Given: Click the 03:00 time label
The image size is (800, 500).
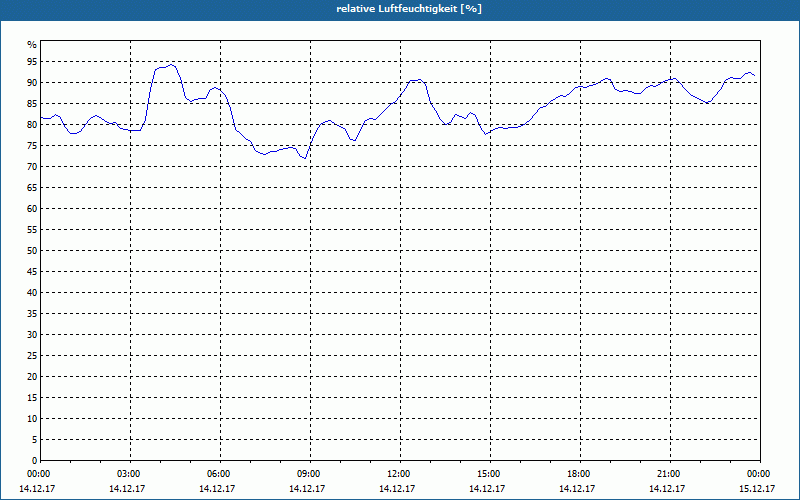Looking at the screenshot, I should [x=129, y=474].
